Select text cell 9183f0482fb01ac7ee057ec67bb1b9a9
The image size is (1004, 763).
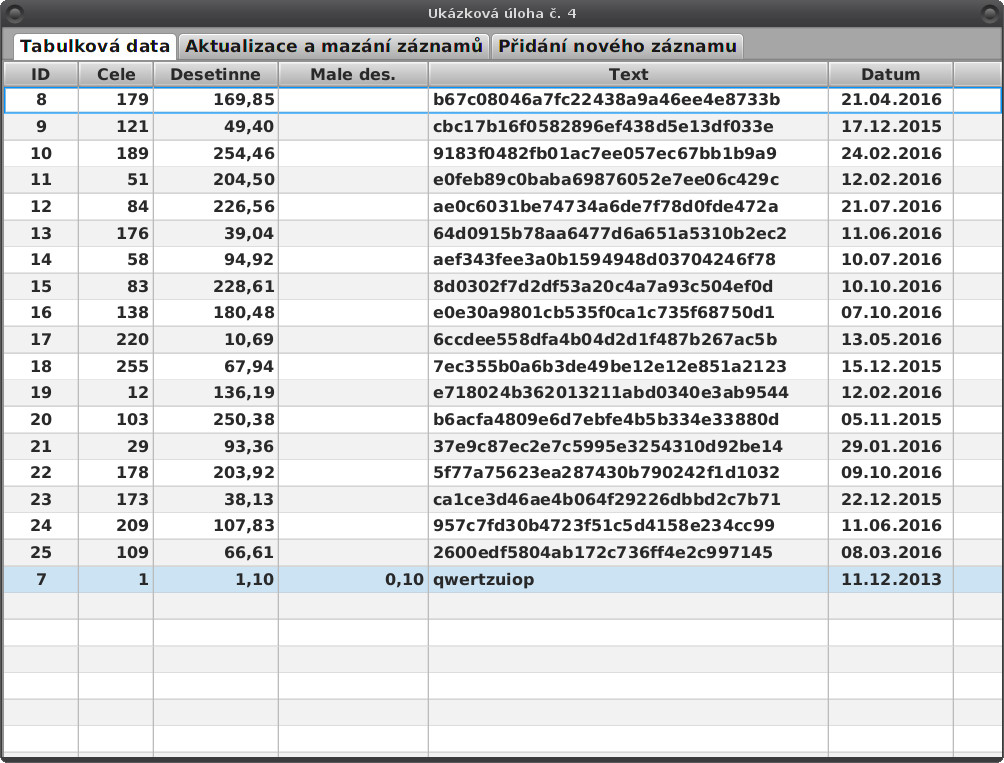[628, 154]
